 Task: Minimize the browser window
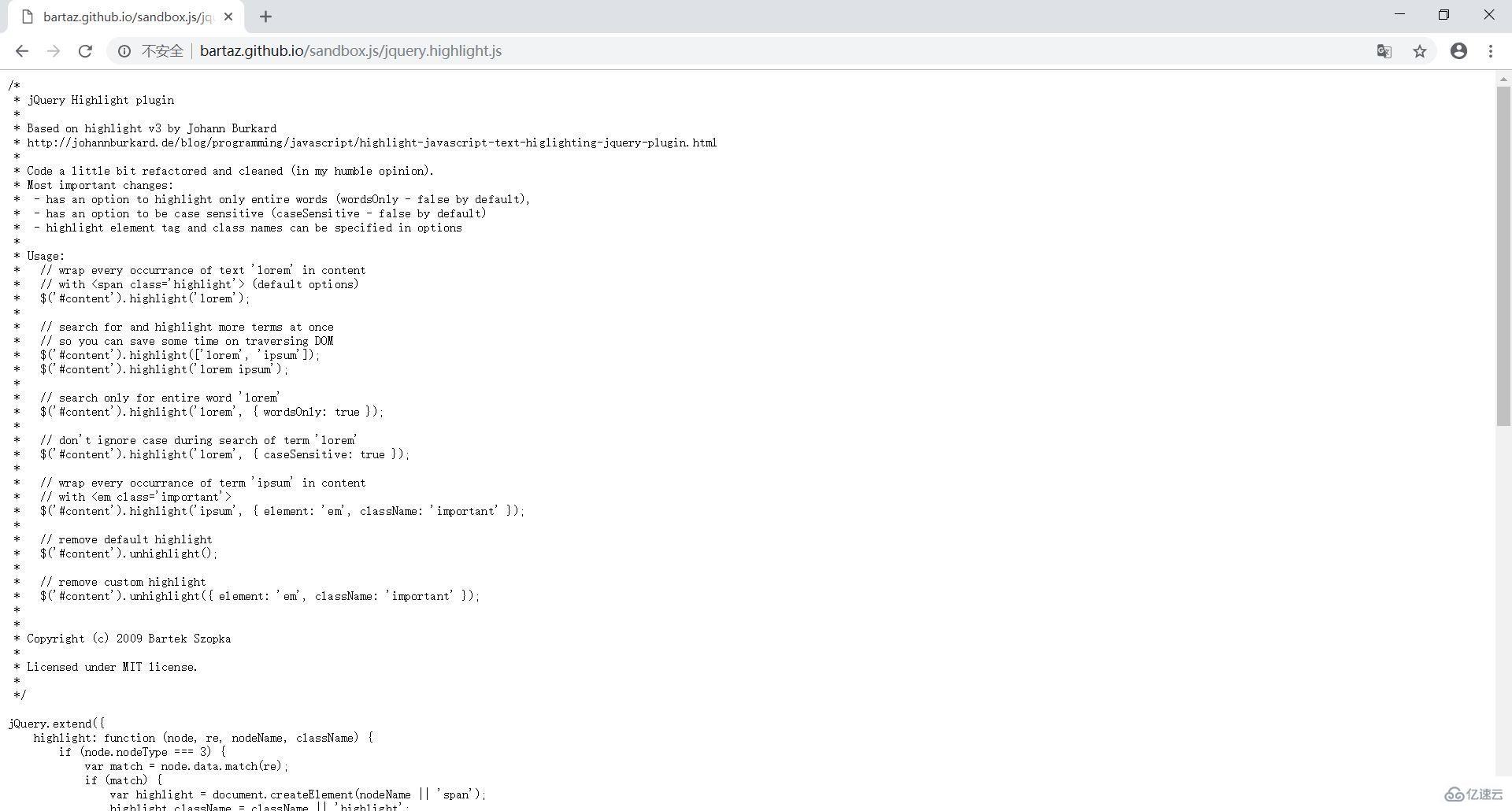(x=1399, y=14)
